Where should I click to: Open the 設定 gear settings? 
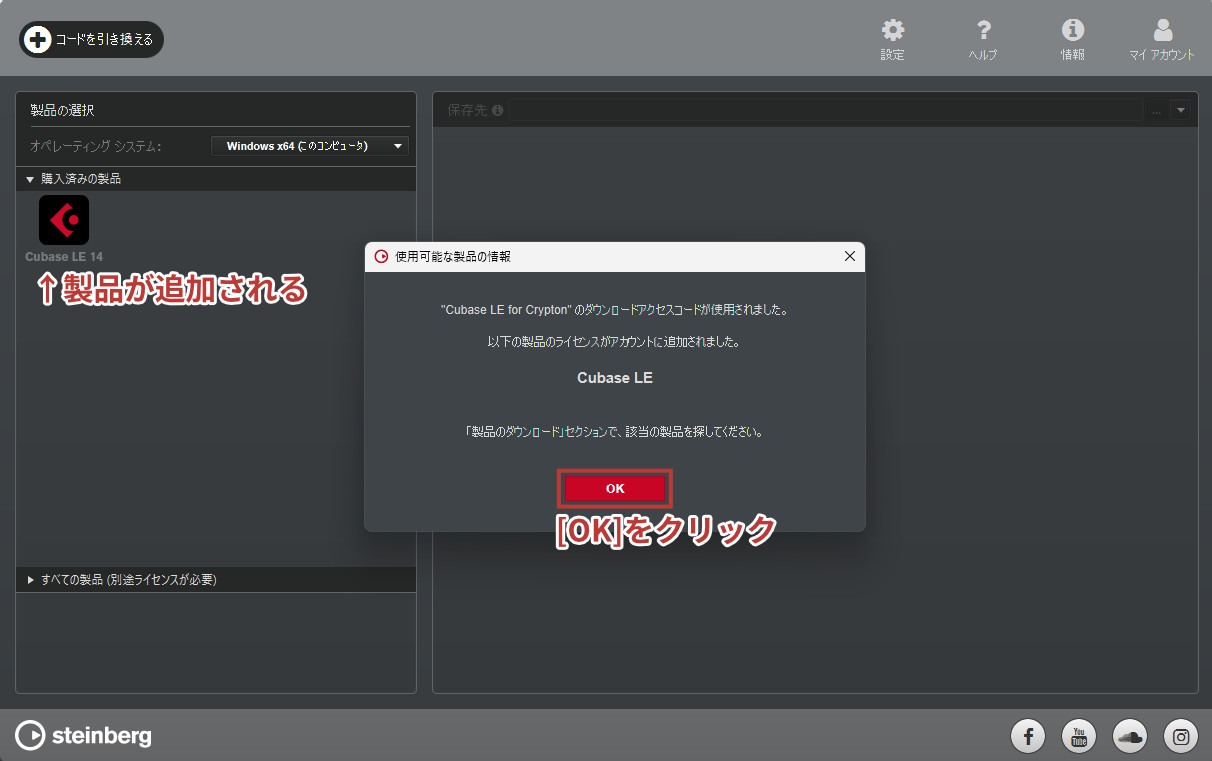(892, 39)
